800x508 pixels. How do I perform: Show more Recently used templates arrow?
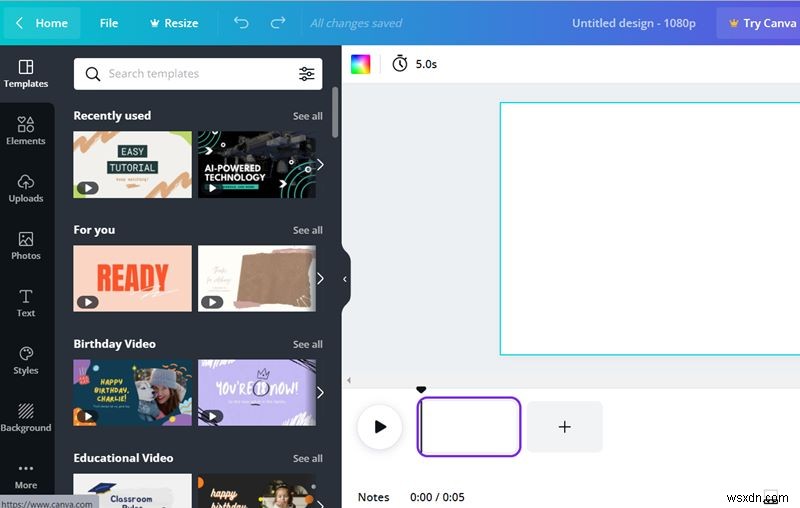[320, 164]
